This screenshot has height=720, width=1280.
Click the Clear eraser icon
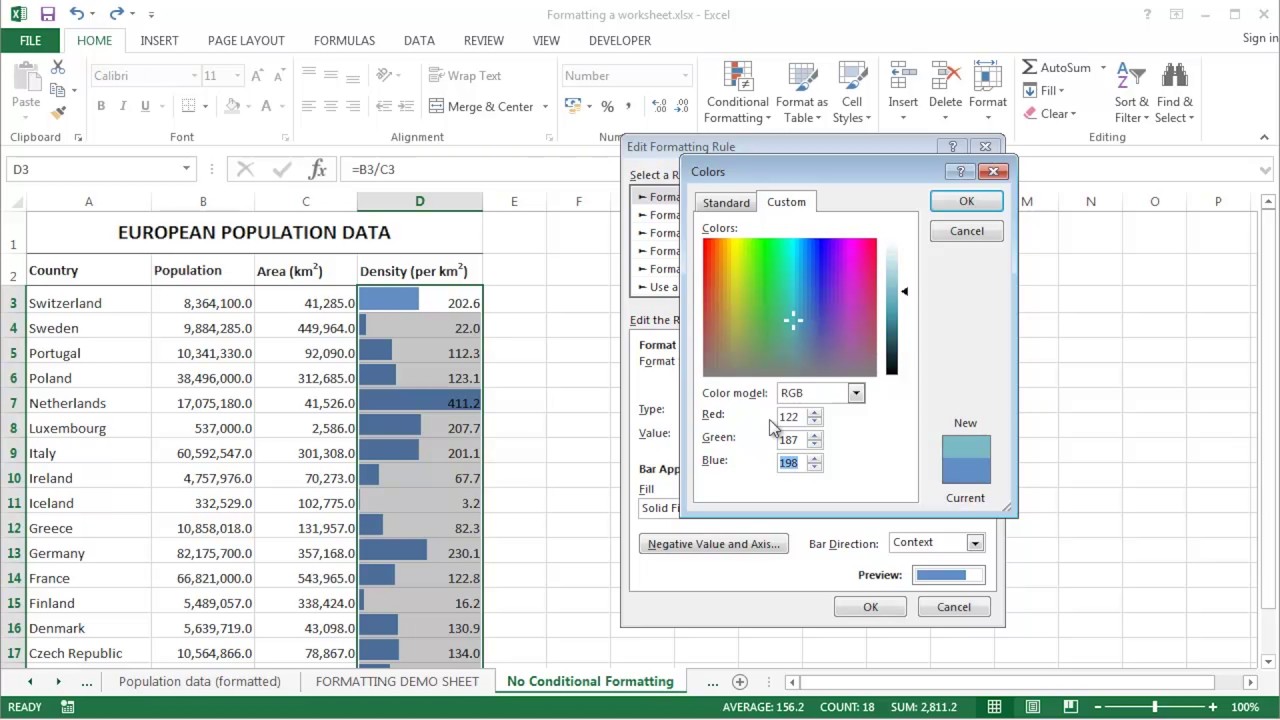[x=1030, y=114]
